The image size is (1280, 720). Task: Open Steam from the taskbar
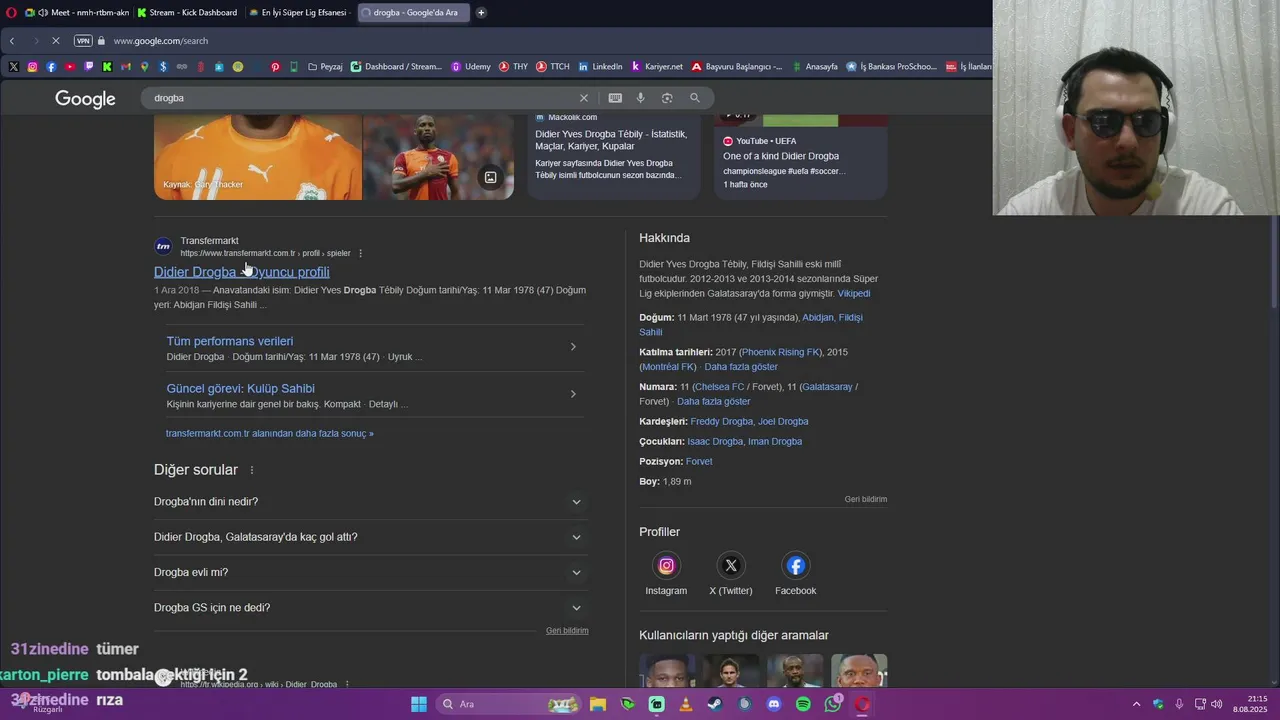[x=714, y=704]
